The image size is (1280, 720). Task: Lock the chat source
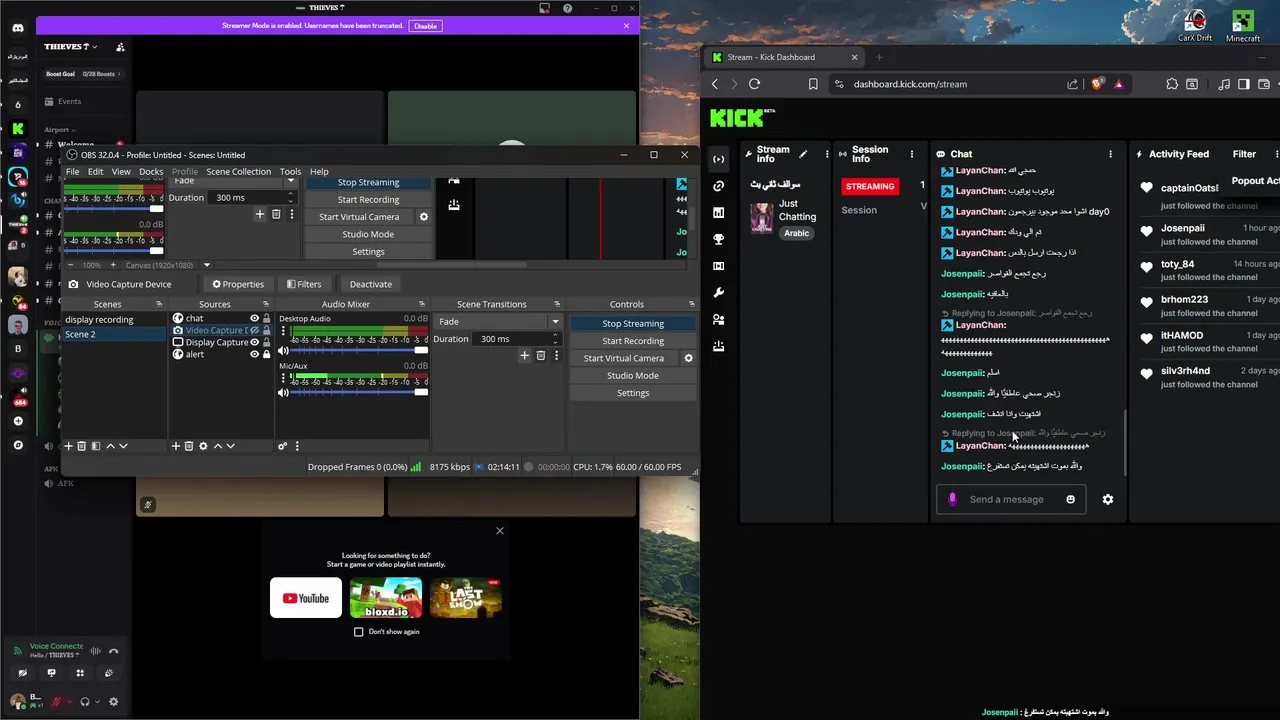[266, 318]
